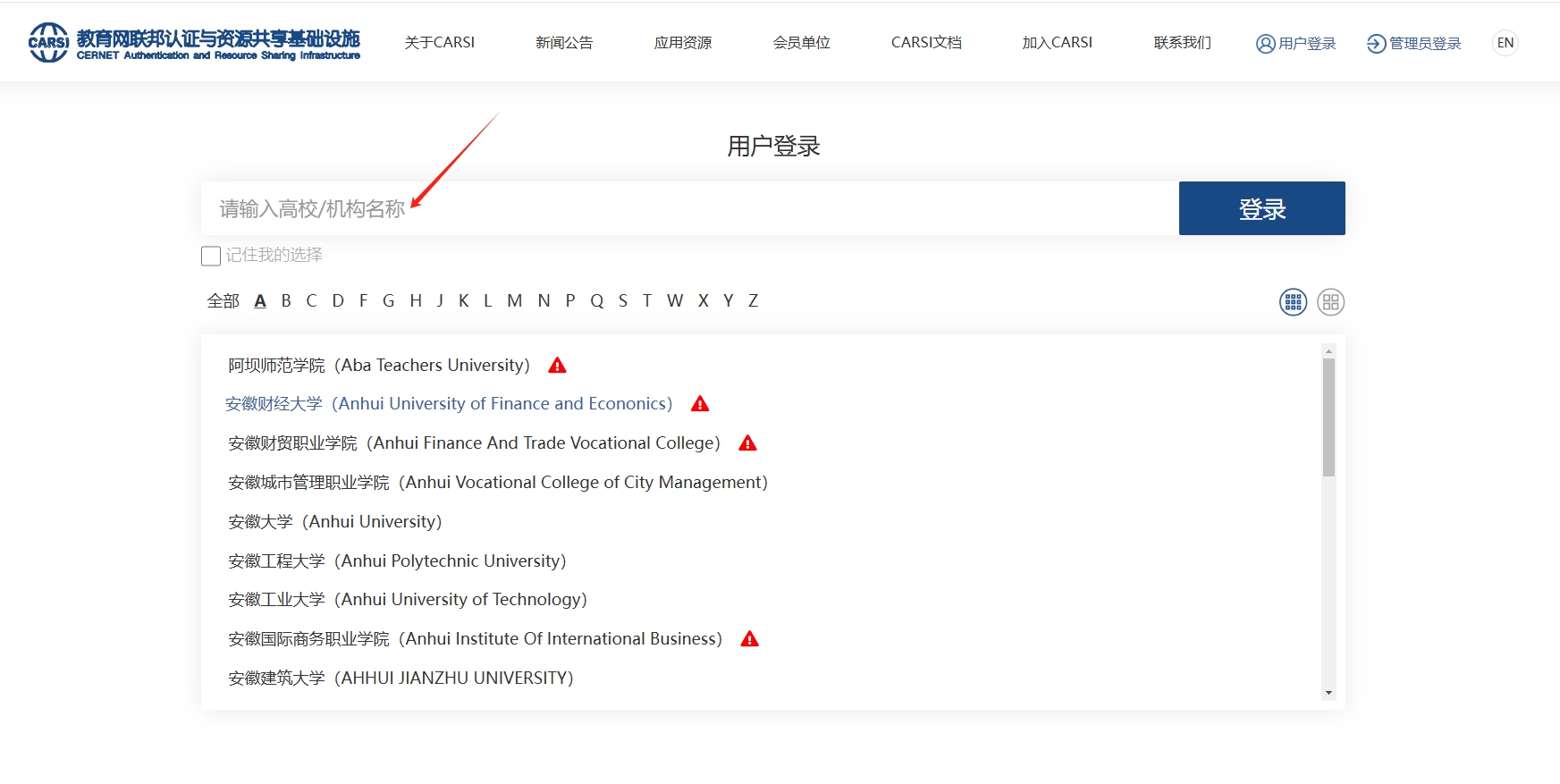Filter institutions by letter G

(x=388, y=301)
